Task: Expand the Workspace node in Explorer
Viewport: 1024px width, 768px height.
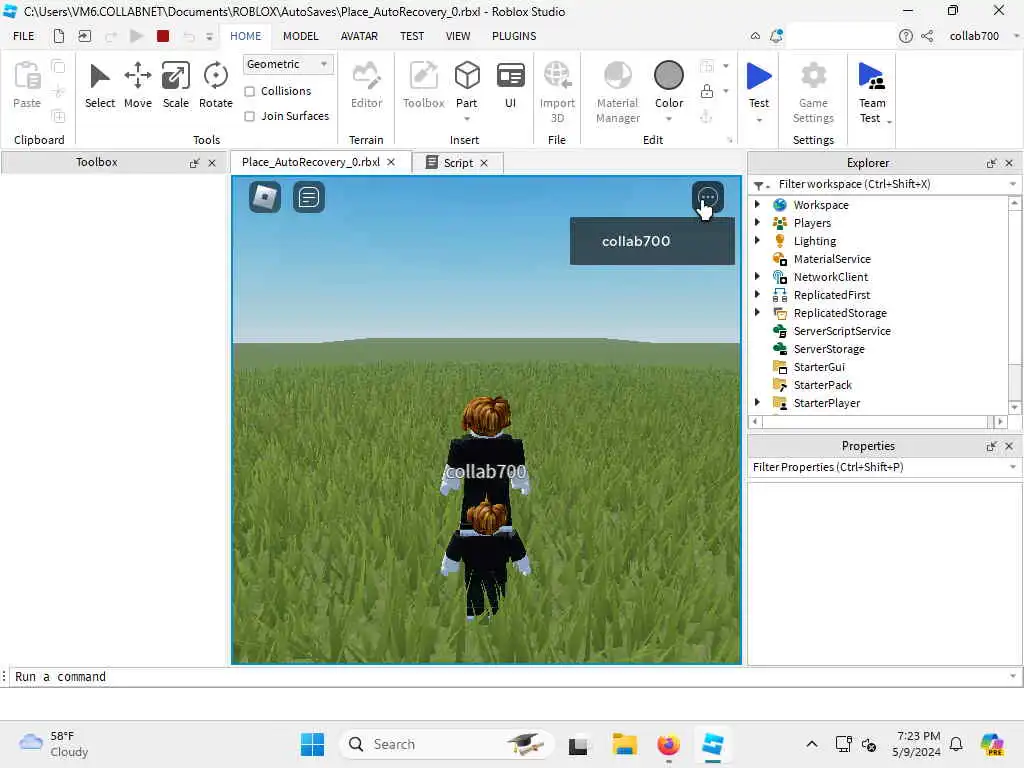Action: [757, 204]
